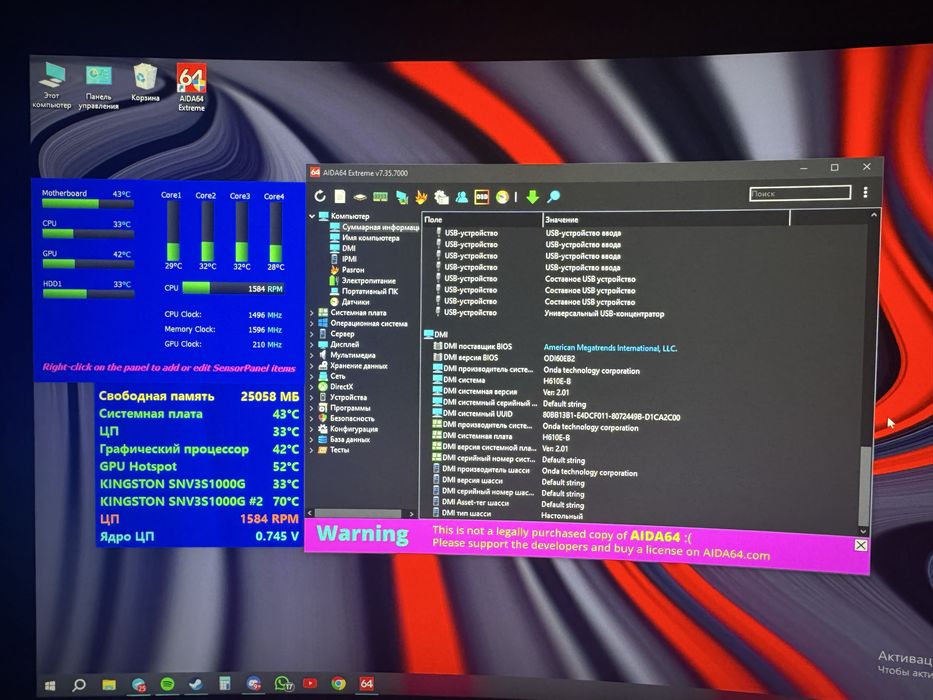Collapse the Компьютер tree node
The width and height of the screenshot is (933, 700).
[x=312, y=216]
